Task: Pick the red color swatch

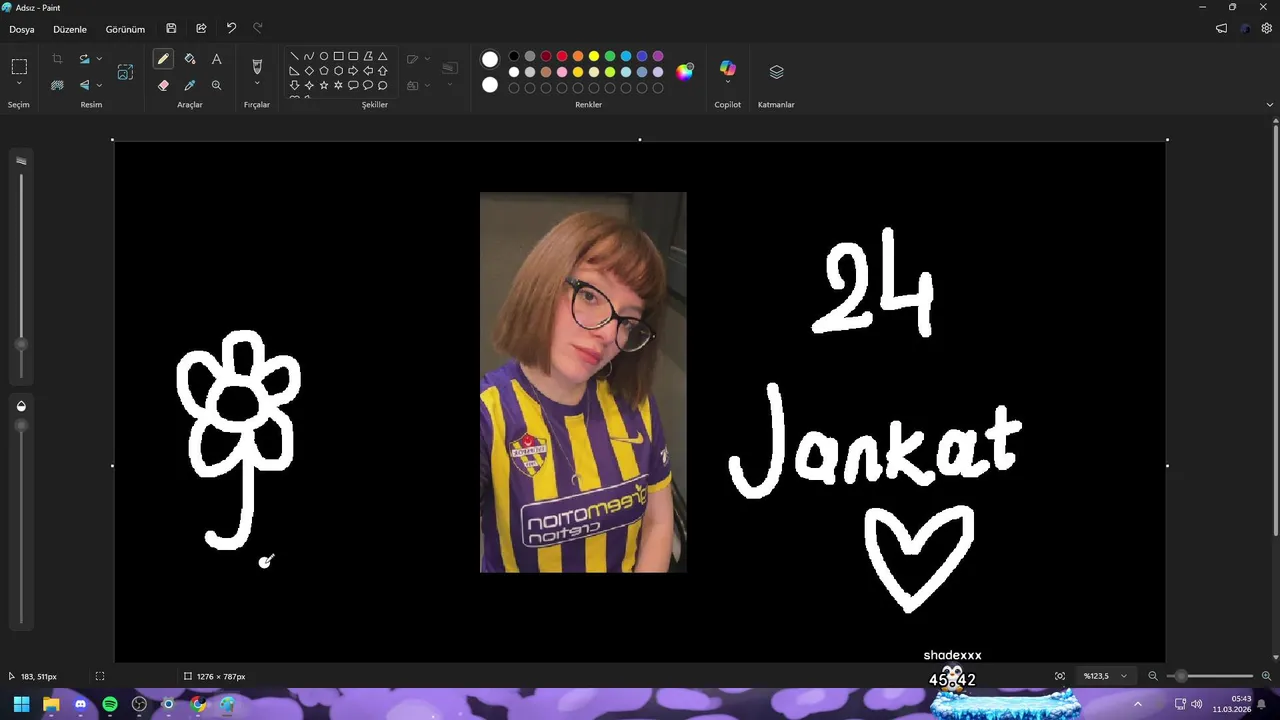Action: (562, 56)
